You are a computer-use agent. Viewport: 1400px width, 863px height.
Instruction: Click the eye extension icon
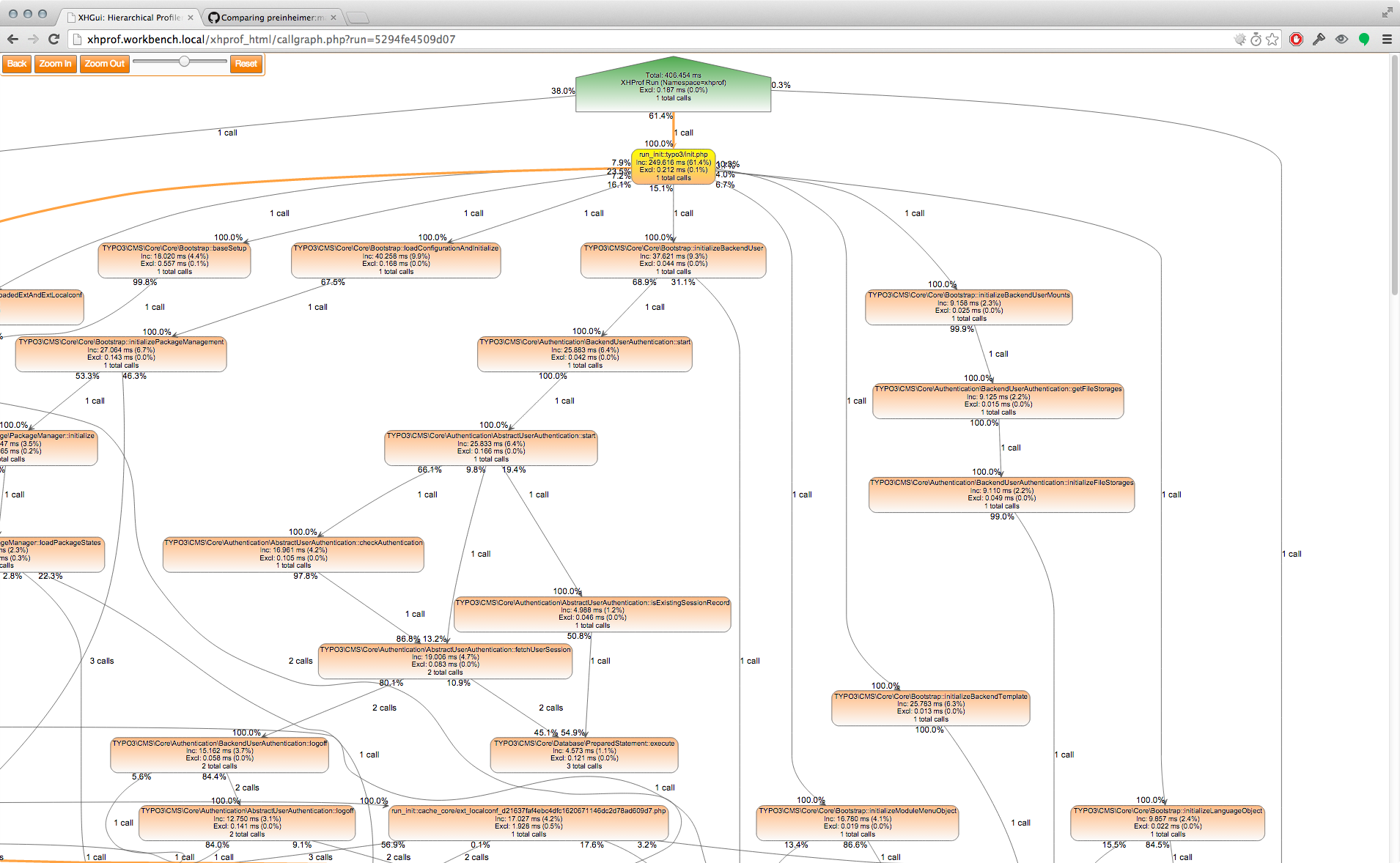pos(1341,40)
